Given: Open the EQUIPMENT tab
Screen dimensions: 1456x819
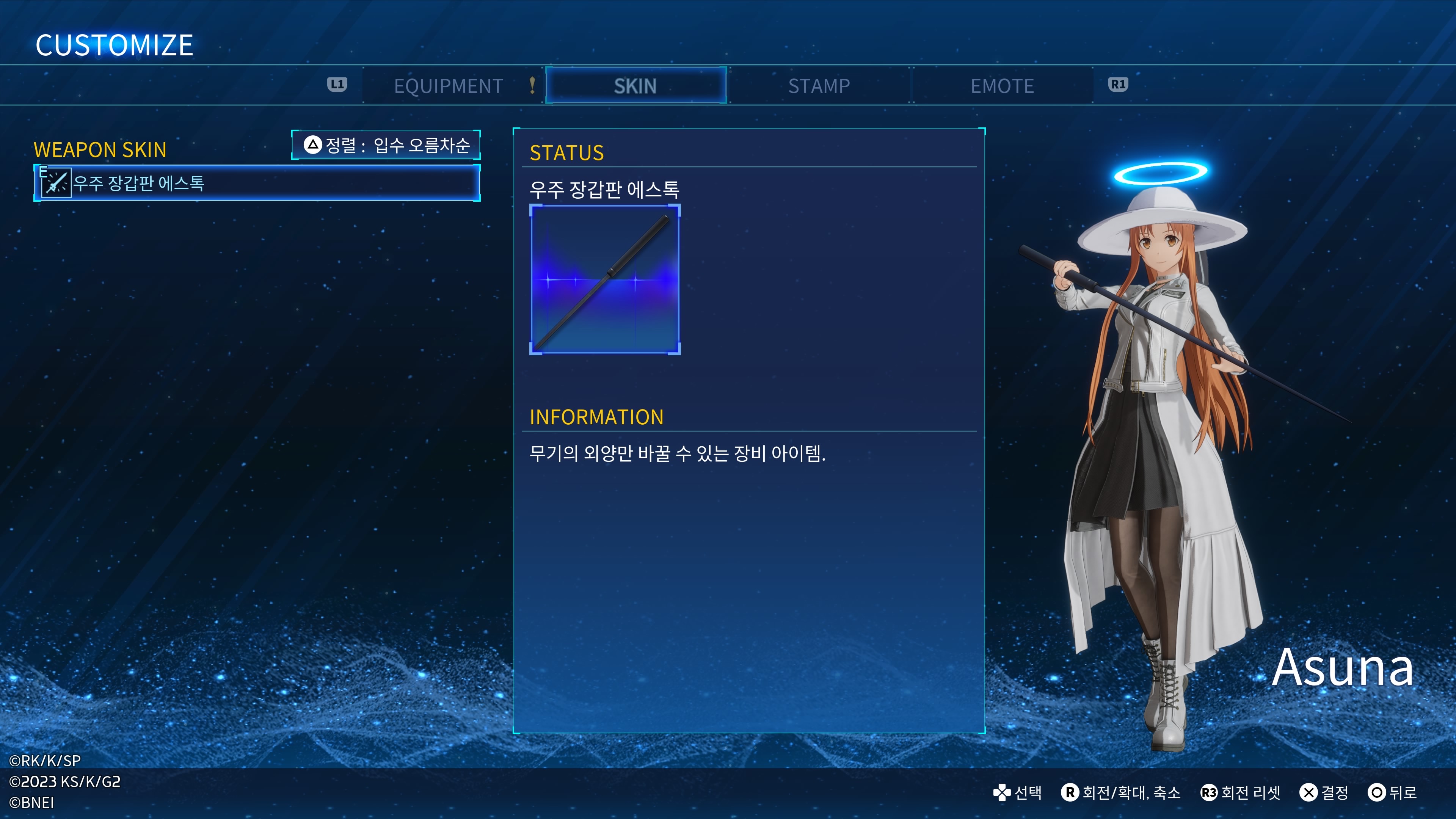Looking at the screenshot, I should [x=448, y=86].
